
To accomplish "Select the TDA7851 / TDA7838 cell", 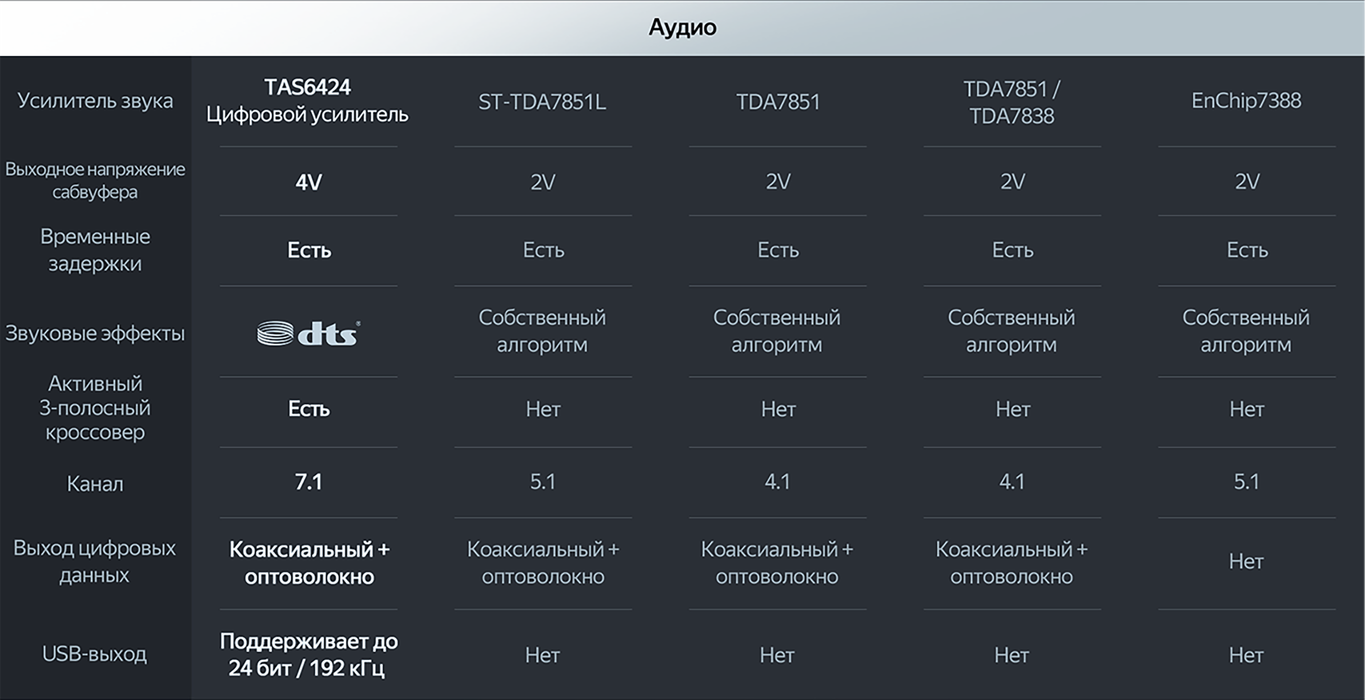I will point(1012,102).
